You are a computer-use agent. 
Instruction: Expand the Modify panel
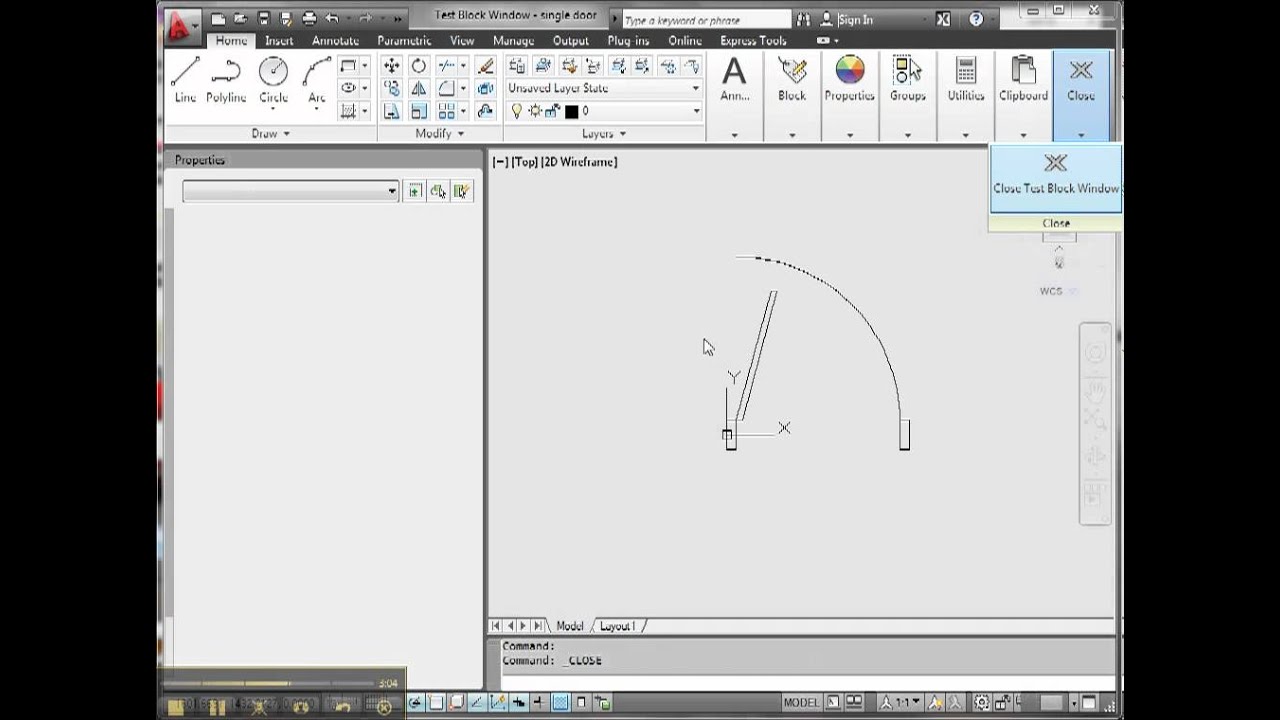pos(440,133)
